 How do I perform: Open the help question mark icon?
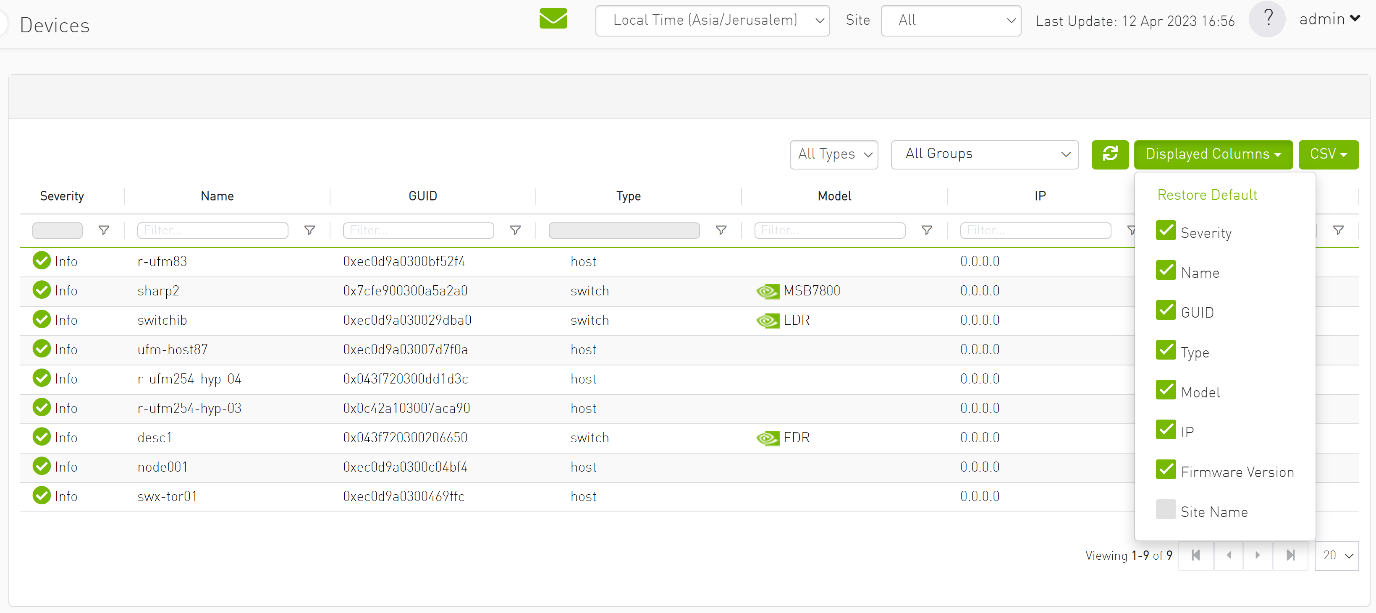pos(1267,19)
